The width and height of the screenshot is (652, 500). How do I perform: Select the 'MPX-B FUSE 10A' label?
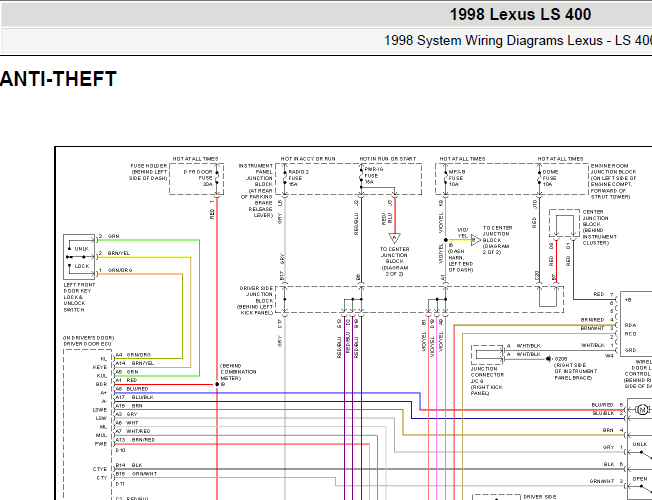click(x=457, y=178)
